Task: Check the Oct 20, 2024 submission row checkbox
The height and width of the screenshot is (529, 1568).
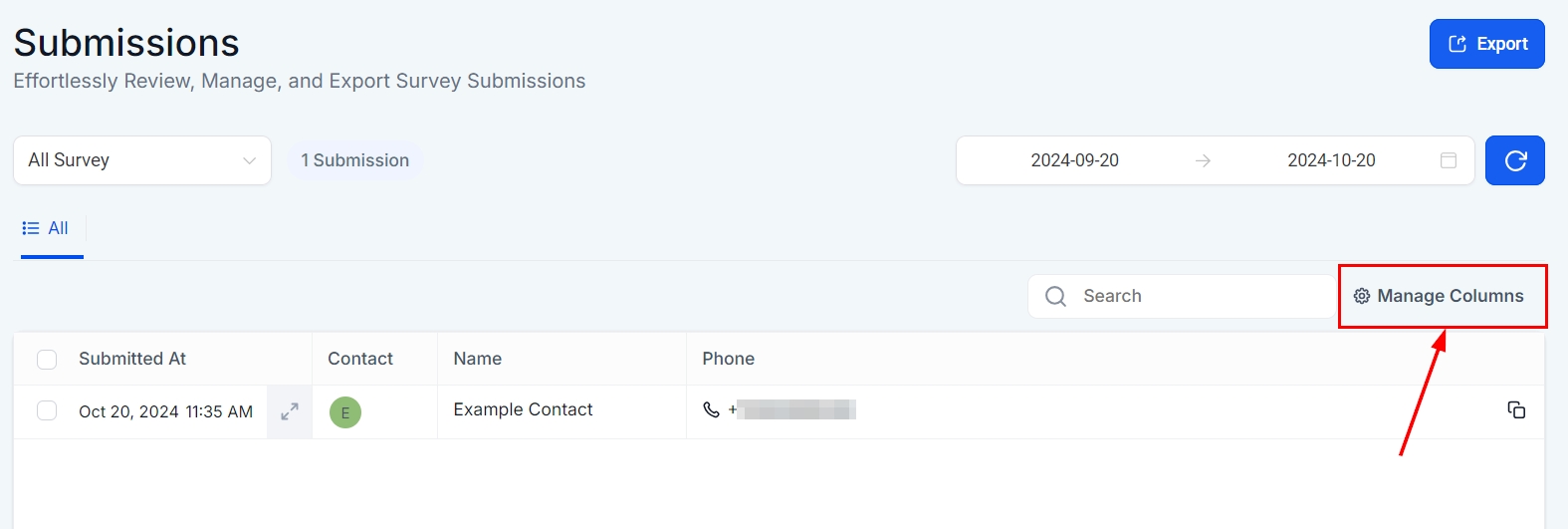Action: click(47, 410)
